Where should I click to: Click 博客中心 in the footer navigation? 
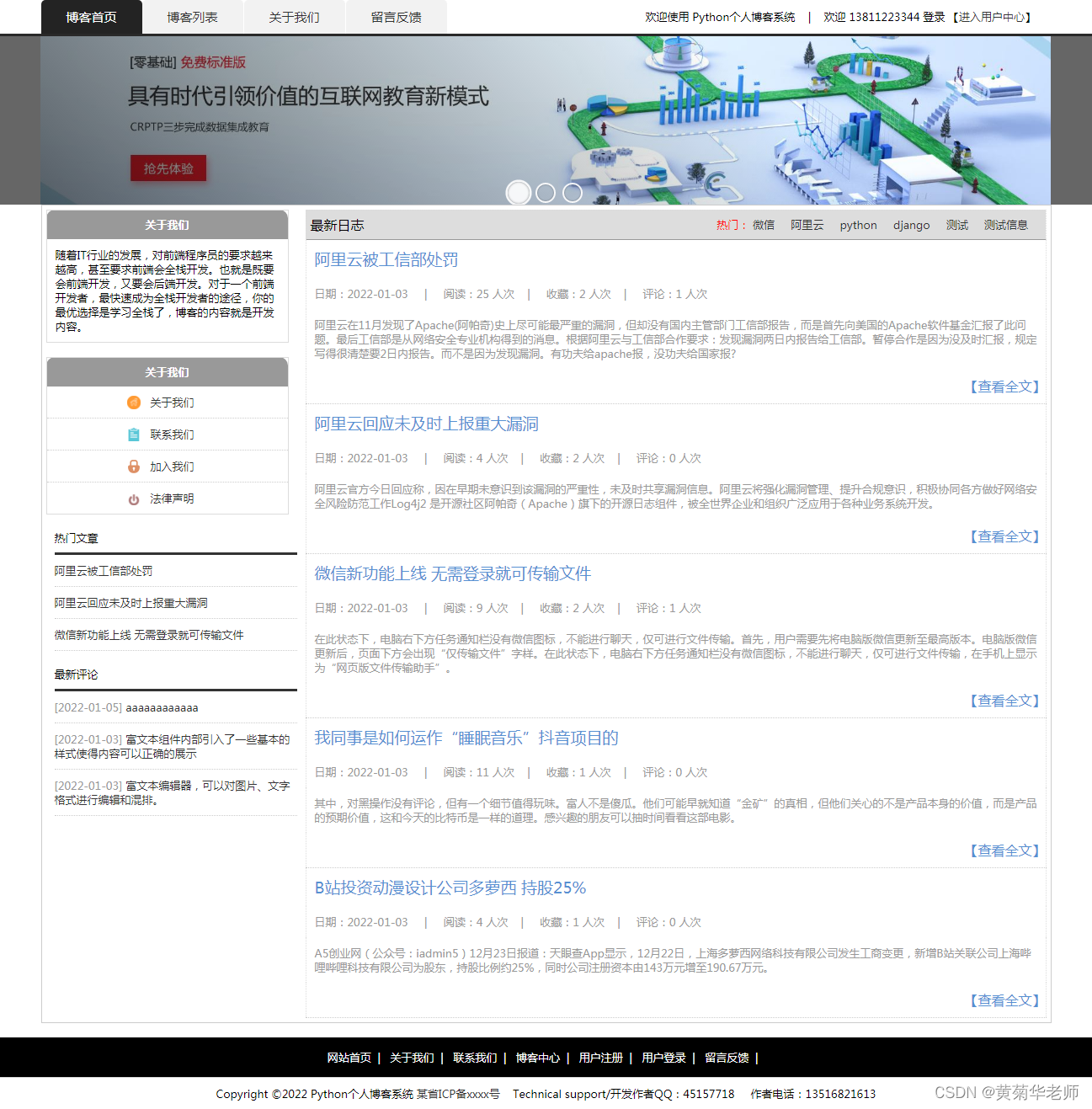click(538, 1058)
